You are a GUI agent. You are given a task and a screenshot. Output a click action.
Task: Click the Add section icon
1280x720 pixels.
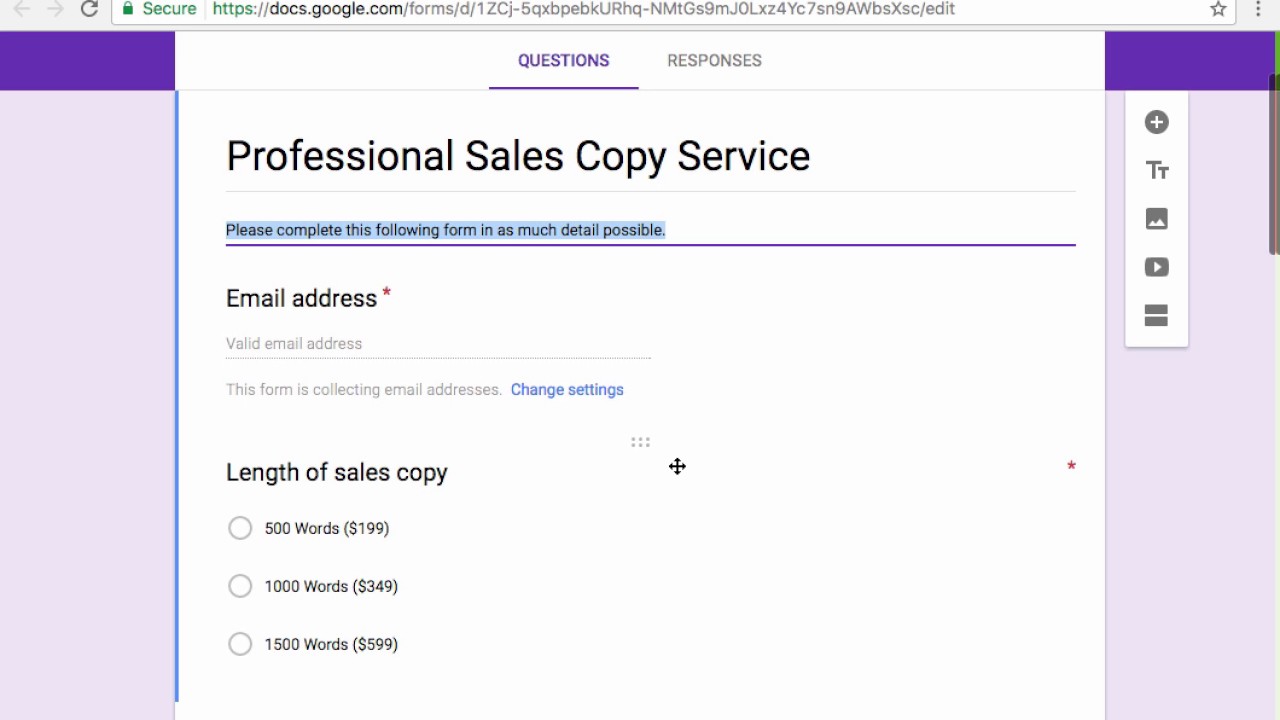(x=1157, y=316)
